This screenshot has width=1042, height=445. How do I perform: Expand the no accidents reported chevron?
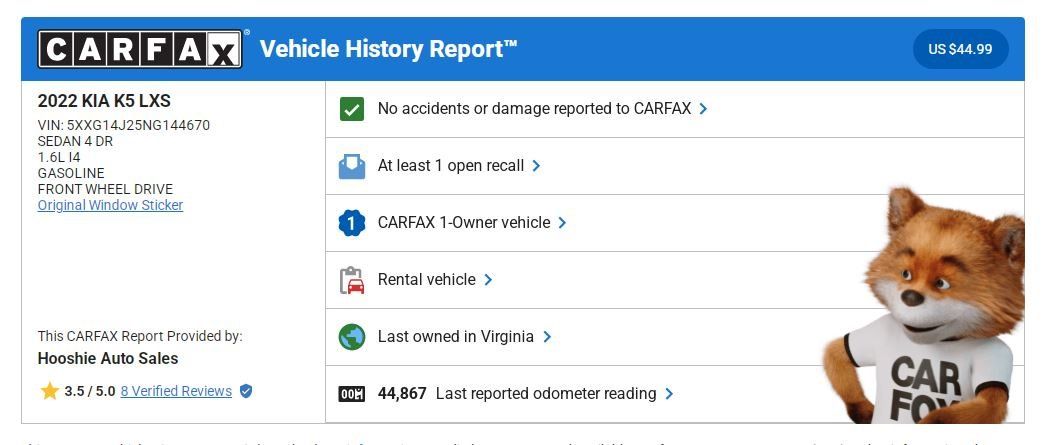703,109
